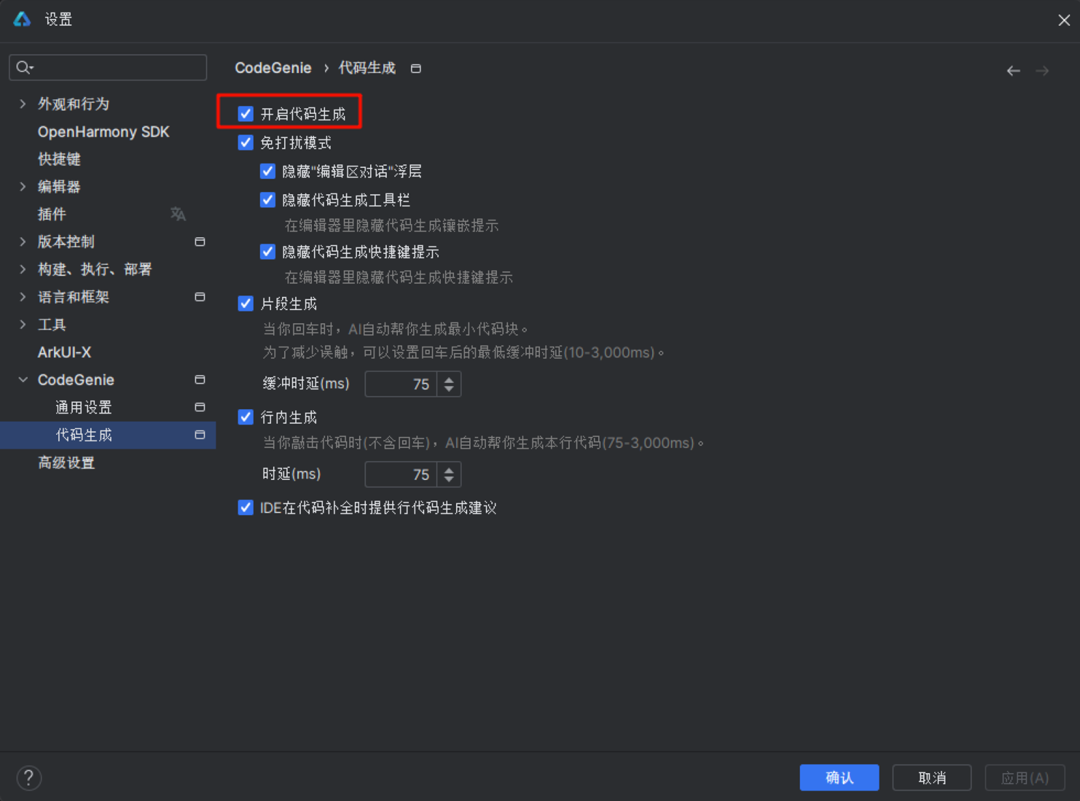Click the settings search input field
The height and width of the screenshot is (801, 1080).
pyautogui.click(x=108, y=67)
